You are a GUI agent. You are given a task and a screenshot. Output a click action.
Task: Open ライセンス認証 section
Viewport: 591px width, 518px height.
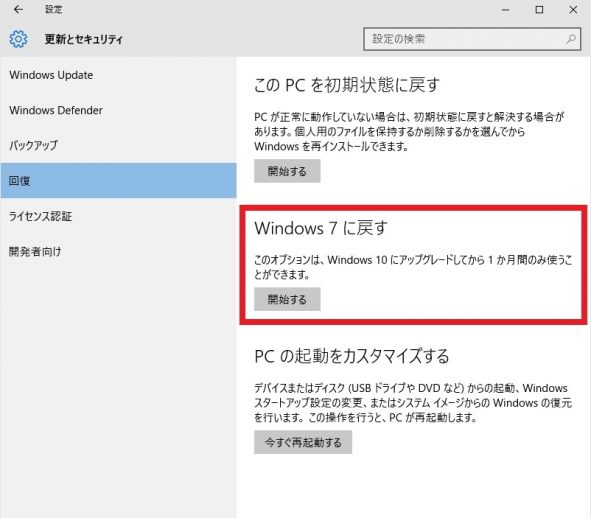click(118, 216)
